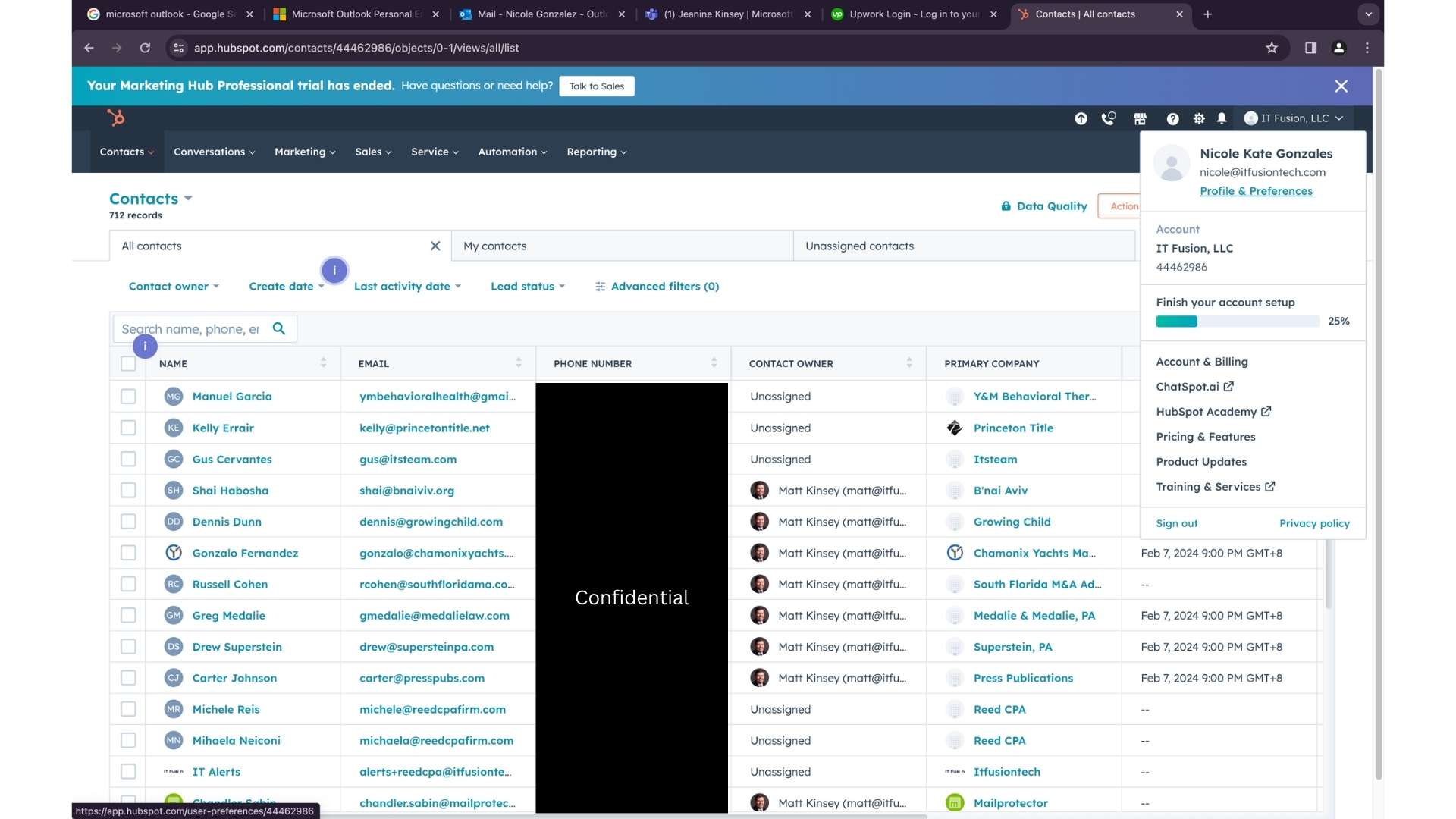Close the trial ended banner

[1341, 86]
